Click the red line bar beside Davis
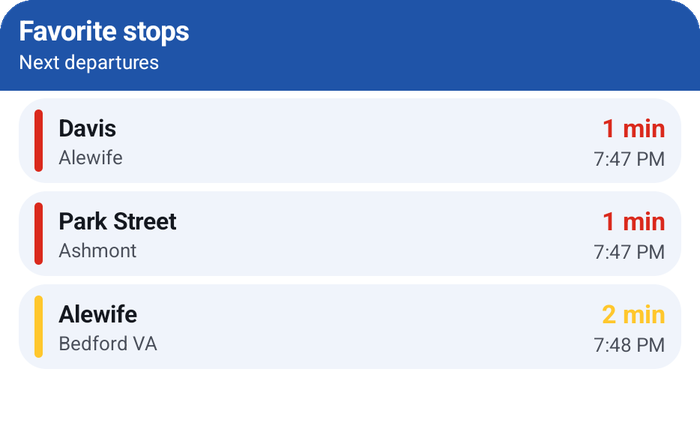Image resolution: width=700 pixels, height=432 pixels. tap(39, 141)
